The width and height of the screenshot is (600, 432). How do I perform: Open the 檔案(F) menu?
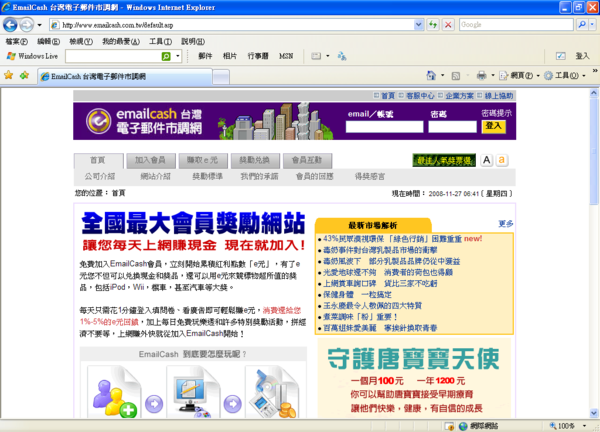click(x=16, y=41)
